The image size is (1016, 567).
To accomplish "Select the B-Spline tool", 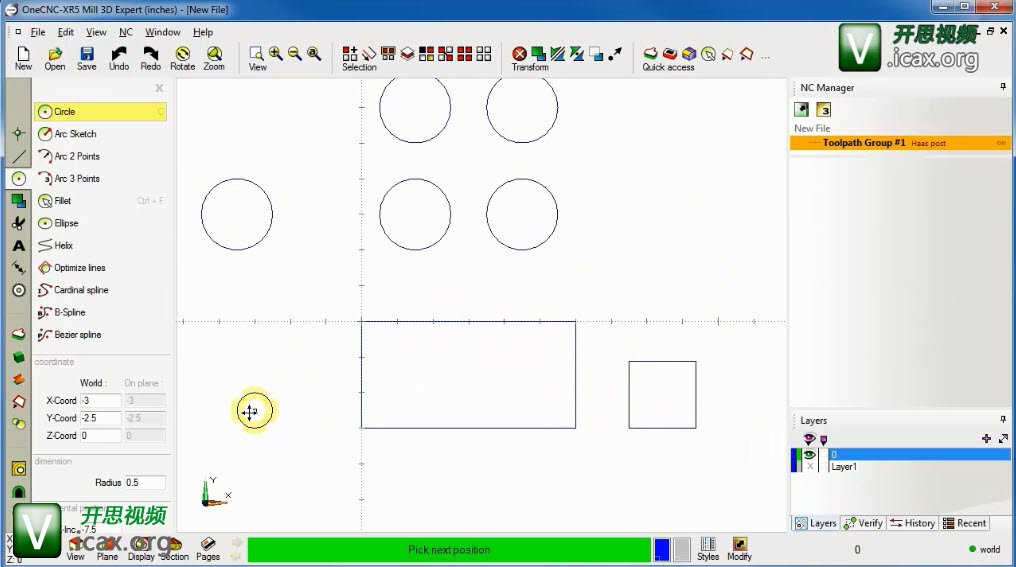I will pos(100,312).
